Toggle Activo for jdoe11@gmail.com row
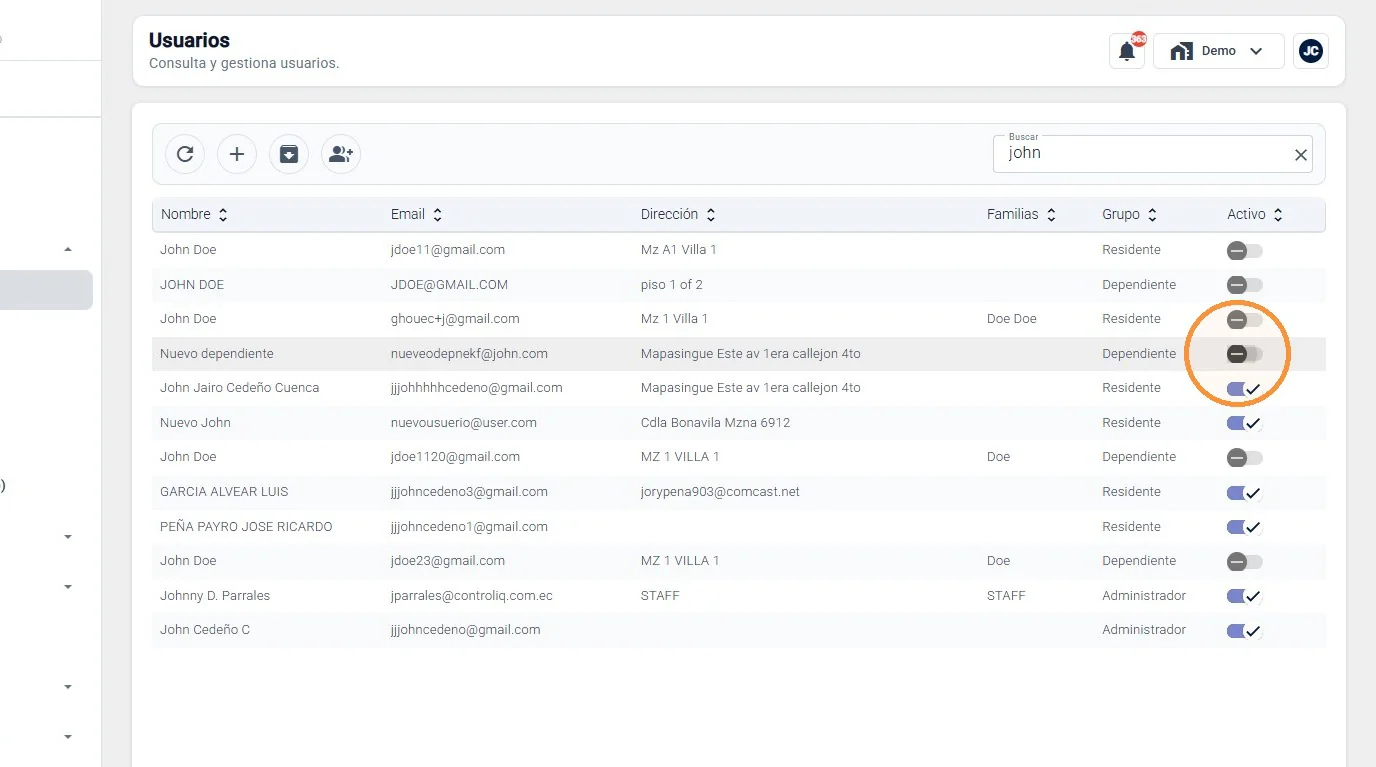 (x=1245, y=251)
